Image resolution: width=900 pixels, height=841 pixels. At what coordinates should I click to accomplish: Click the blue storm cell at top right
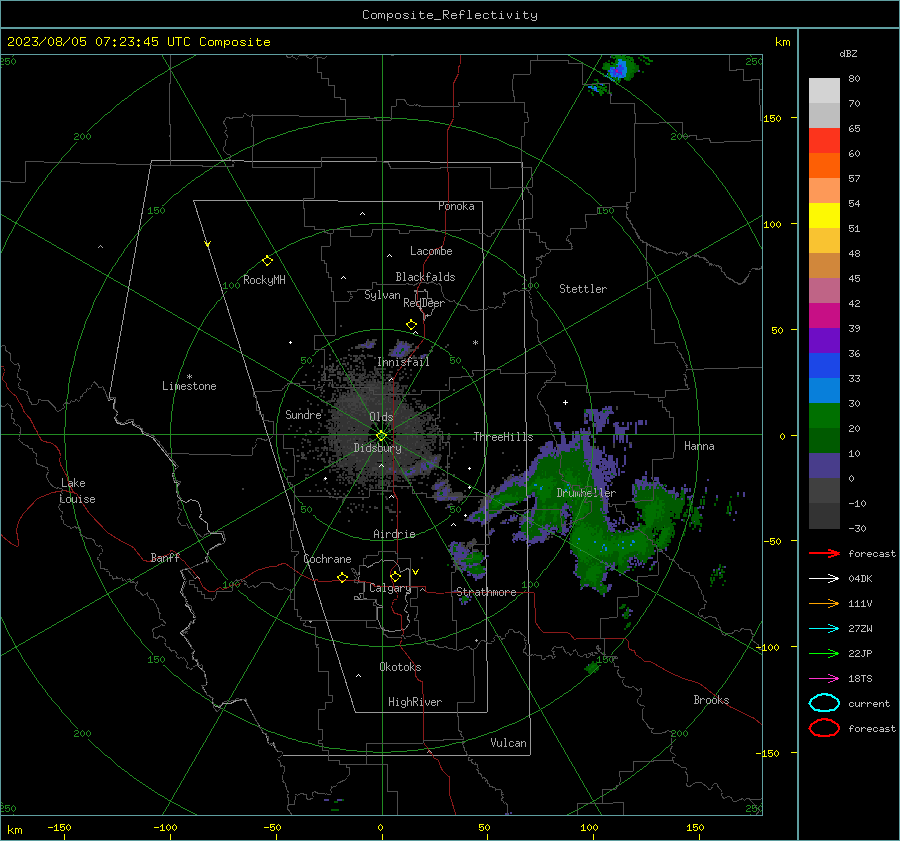[619, 69]
